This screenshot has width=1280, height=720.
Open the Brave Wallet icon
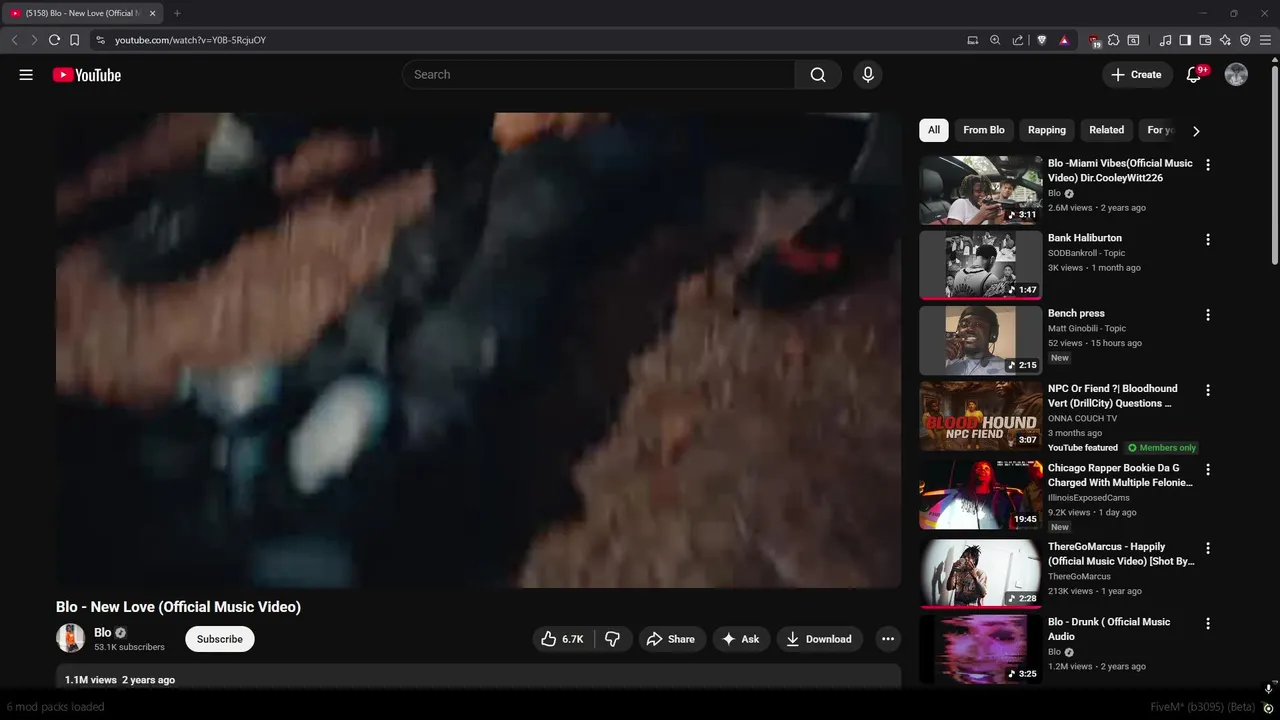(1205, 40)
